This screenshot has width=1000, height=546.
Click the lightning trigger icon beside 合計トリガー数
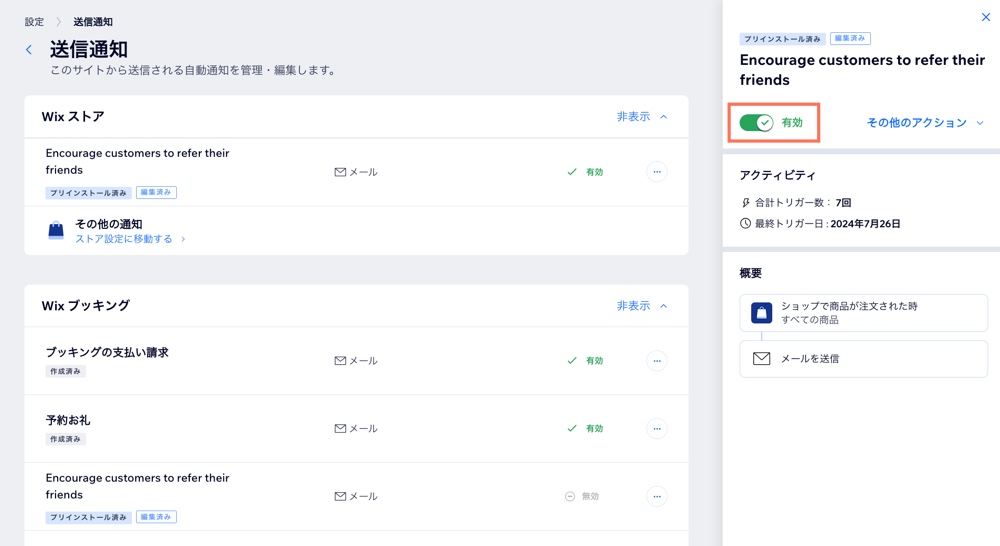tap(746, 203)
